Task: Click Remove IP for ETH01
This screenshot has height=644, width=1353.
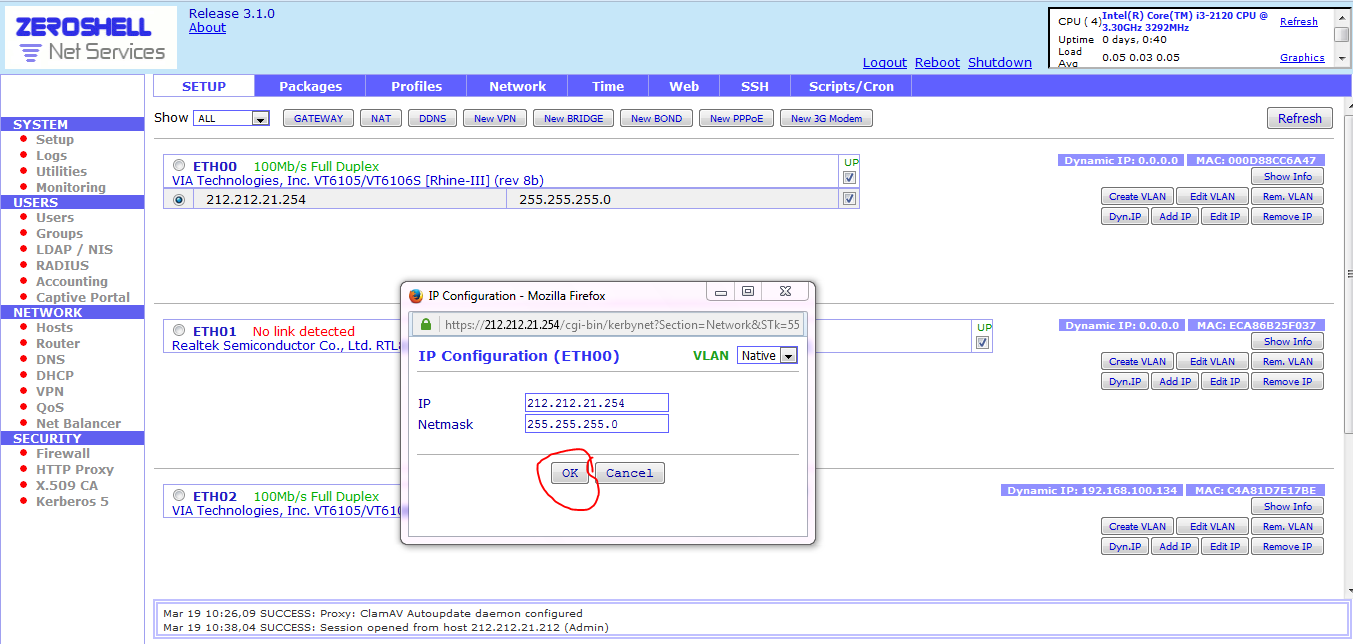Action: pyautogui.click(x=1287, y=381)
